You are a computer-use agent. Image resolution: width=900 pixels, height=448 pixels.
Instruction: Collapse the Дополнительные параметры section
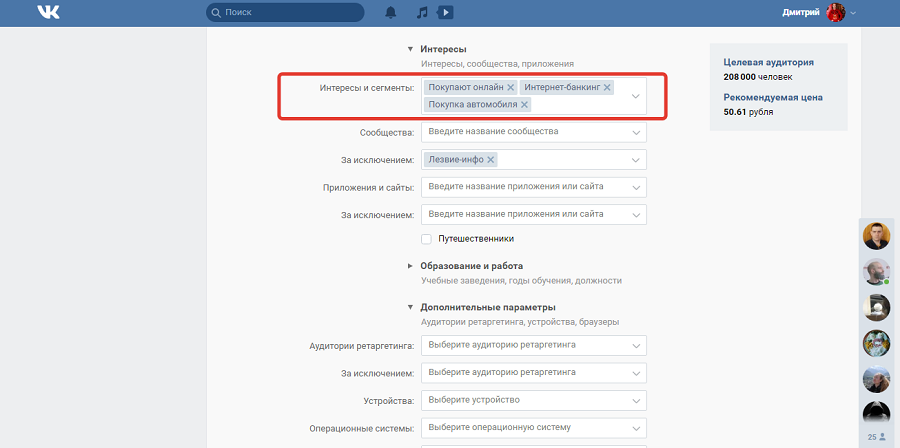[x=410, y=307]
